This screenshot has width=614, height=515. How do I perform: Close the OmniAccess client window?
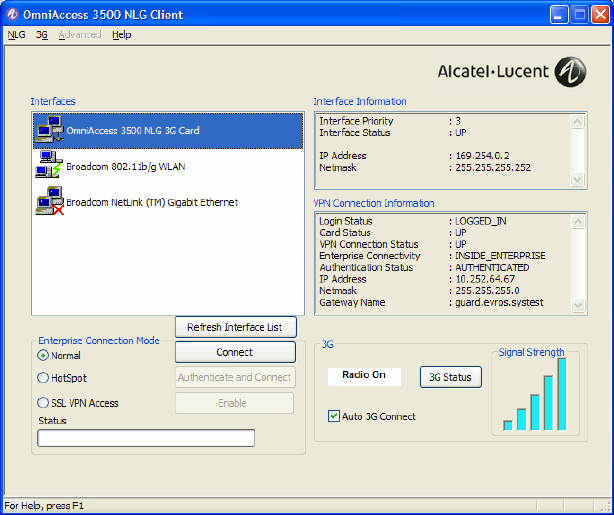click(x=600, y=15)
